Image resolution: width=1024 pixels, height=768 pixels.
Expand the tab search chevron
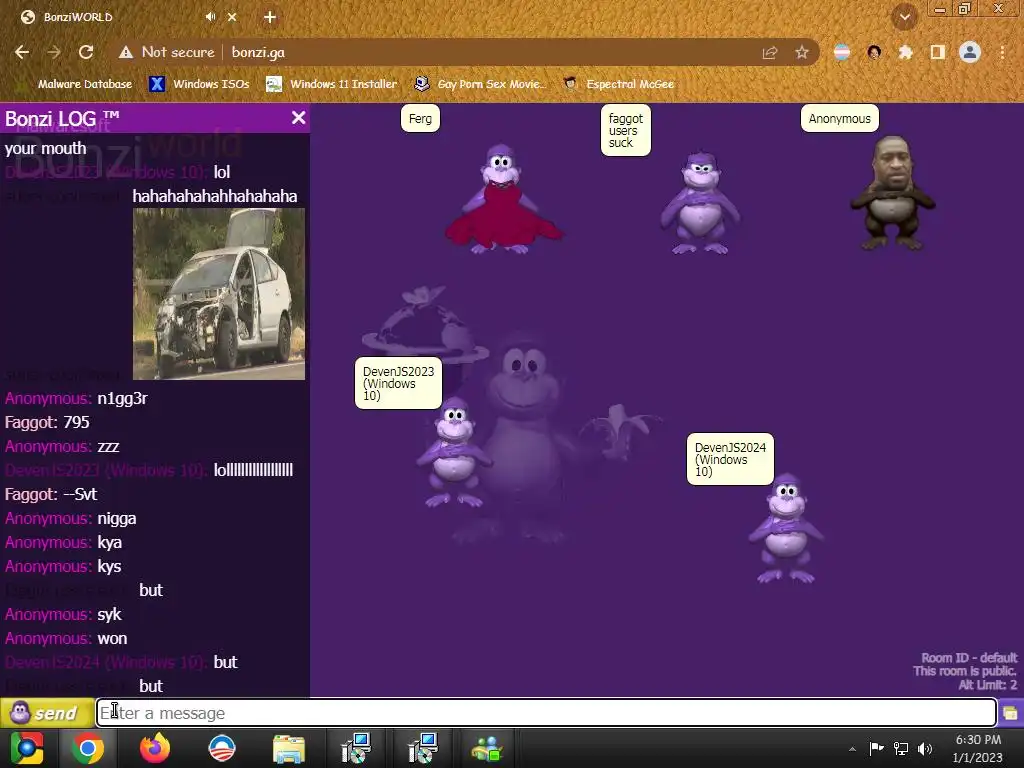(904, 17)
